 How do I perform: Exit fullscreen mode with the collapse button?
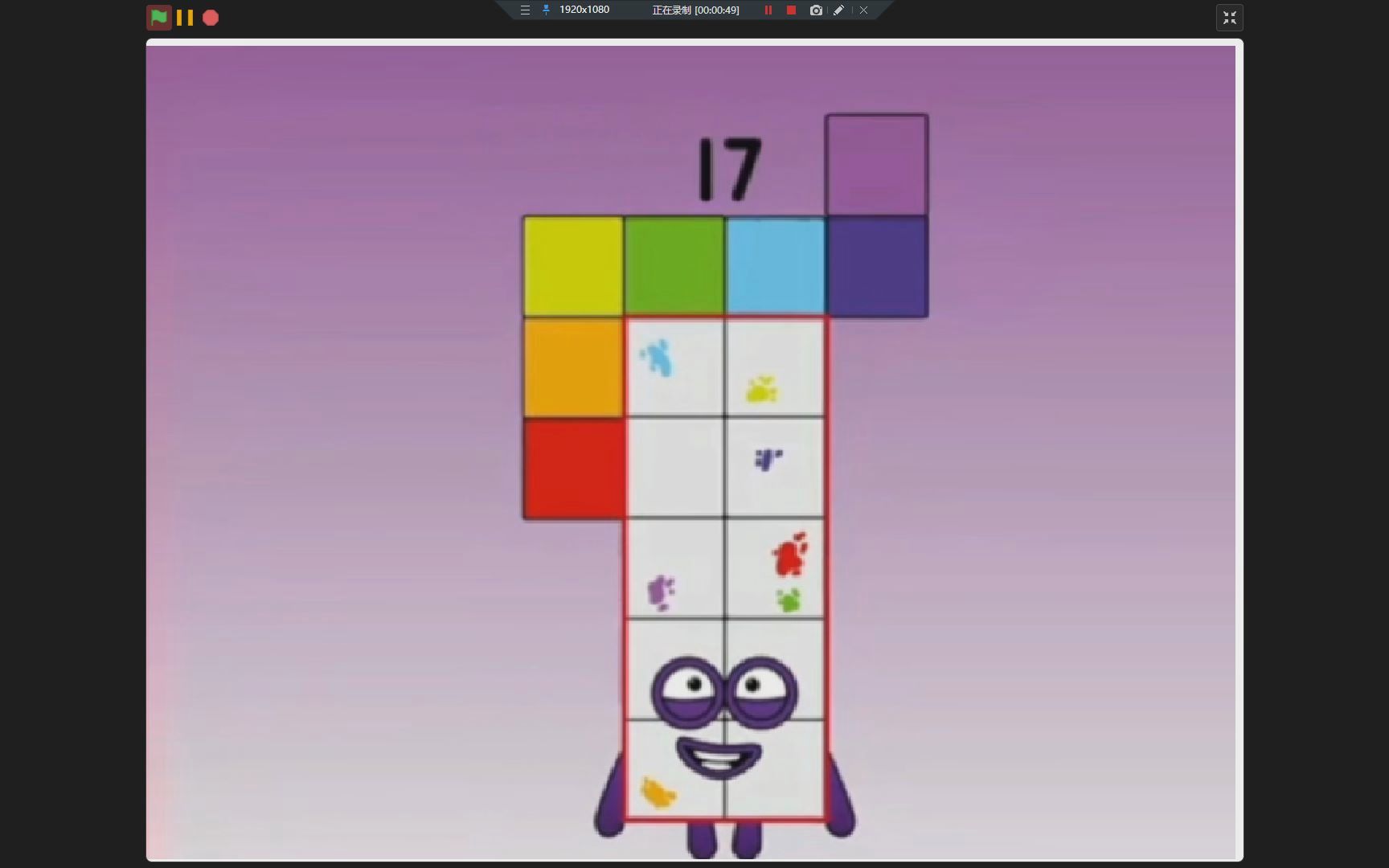click(x=1230, y=18)
